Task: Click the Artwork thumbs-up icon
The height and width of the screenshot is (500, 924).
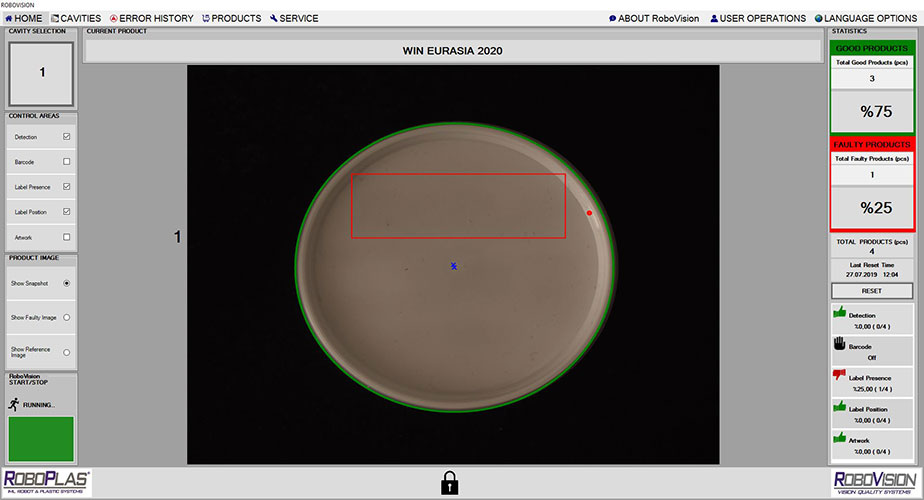Action: pyautogui.click(x=839, y=437)
